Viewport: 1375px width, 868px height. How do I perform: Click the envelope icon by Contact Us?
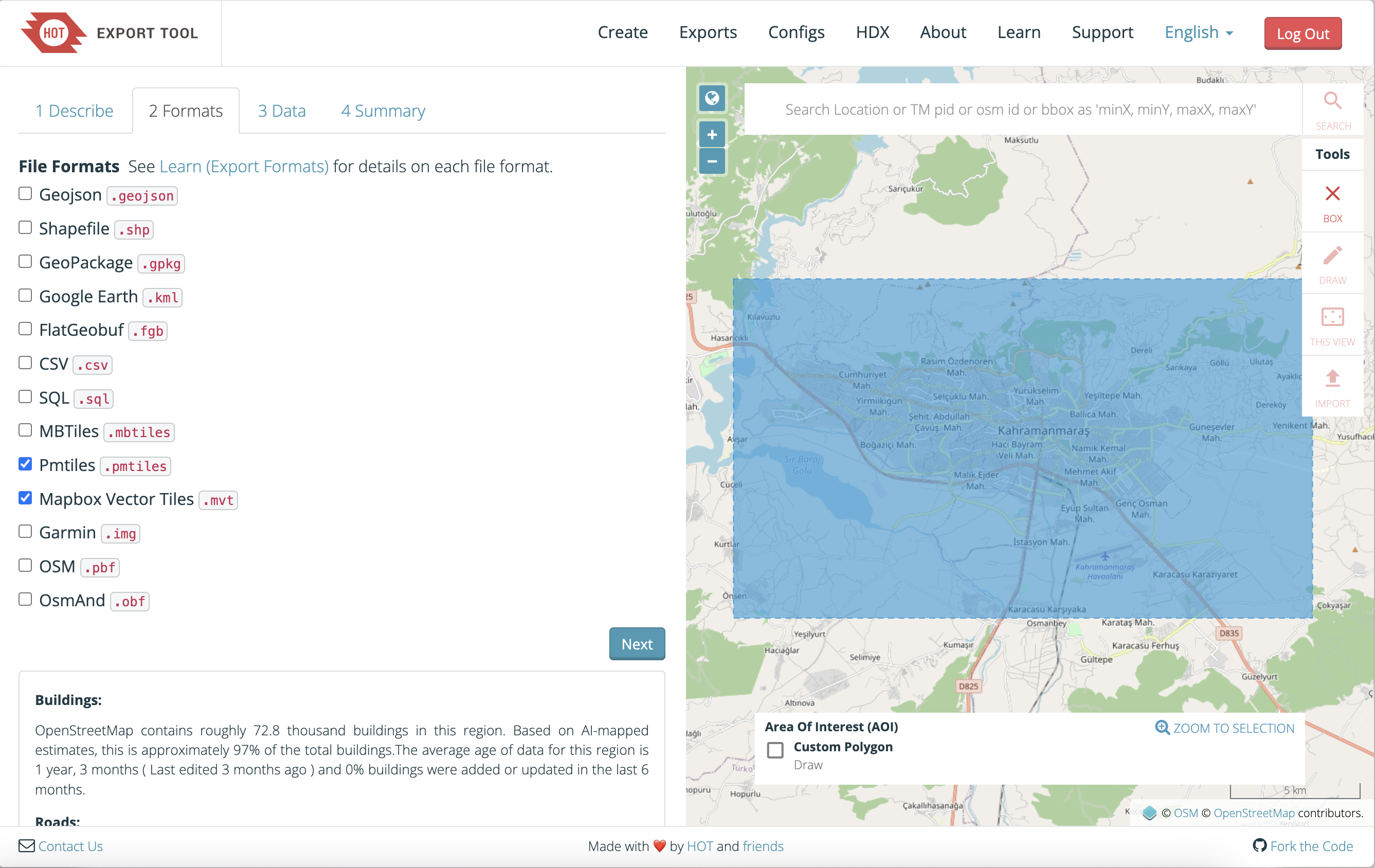tap(26, 846)
